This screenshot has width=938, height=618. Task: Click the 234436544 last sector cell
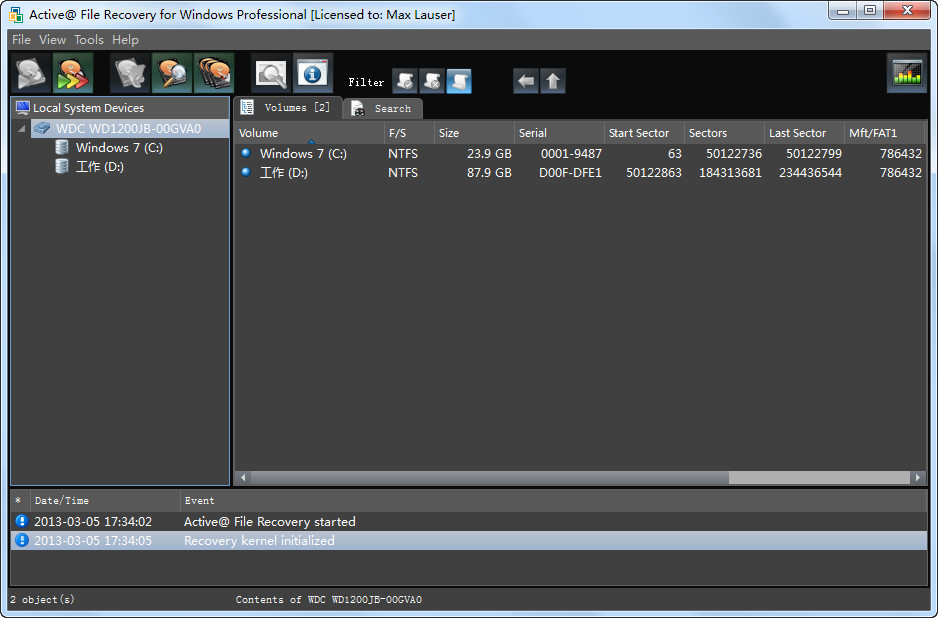point(810,173)
